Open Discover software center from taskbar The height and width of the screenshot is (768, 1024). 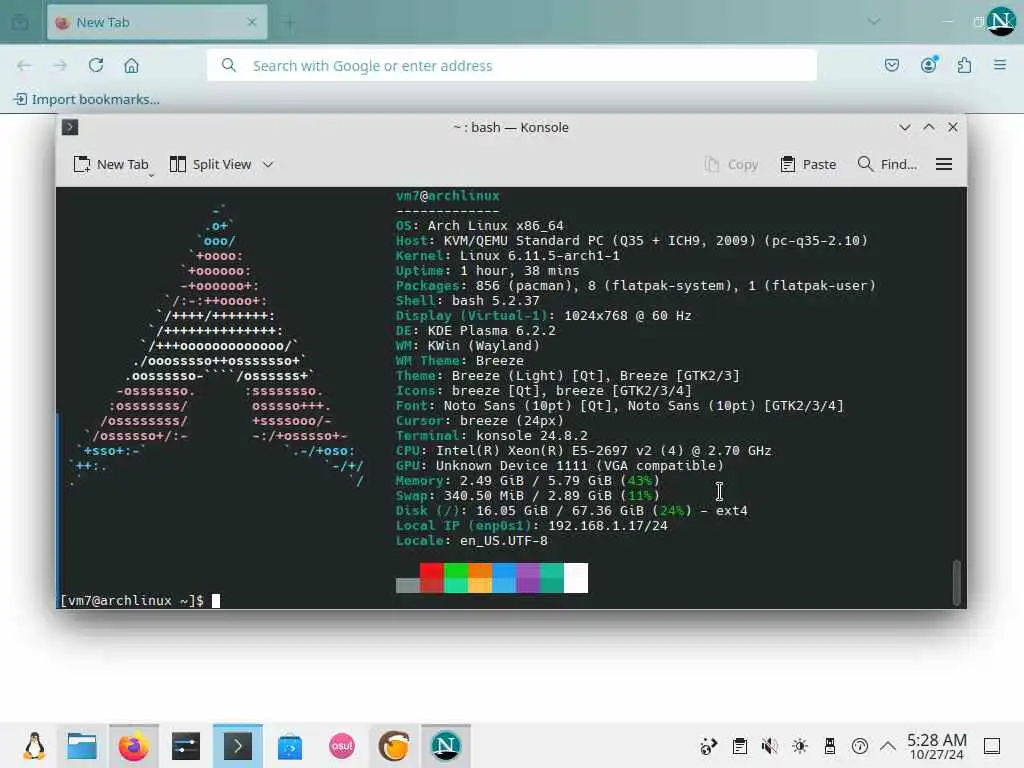coord(290,746)
